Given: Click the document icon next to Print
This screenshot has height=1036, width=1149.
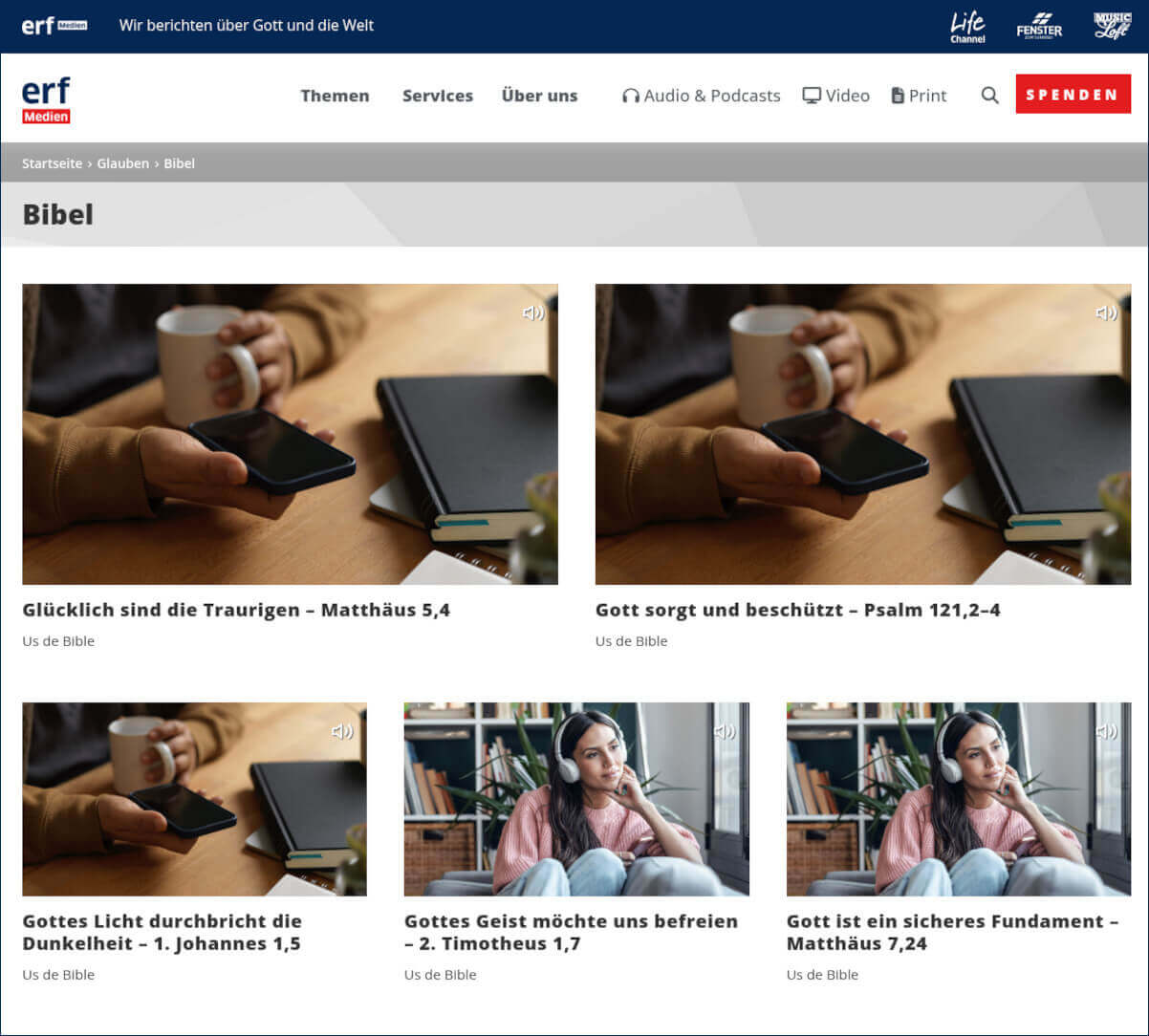Looking at the screenshot, I should 898,95.
